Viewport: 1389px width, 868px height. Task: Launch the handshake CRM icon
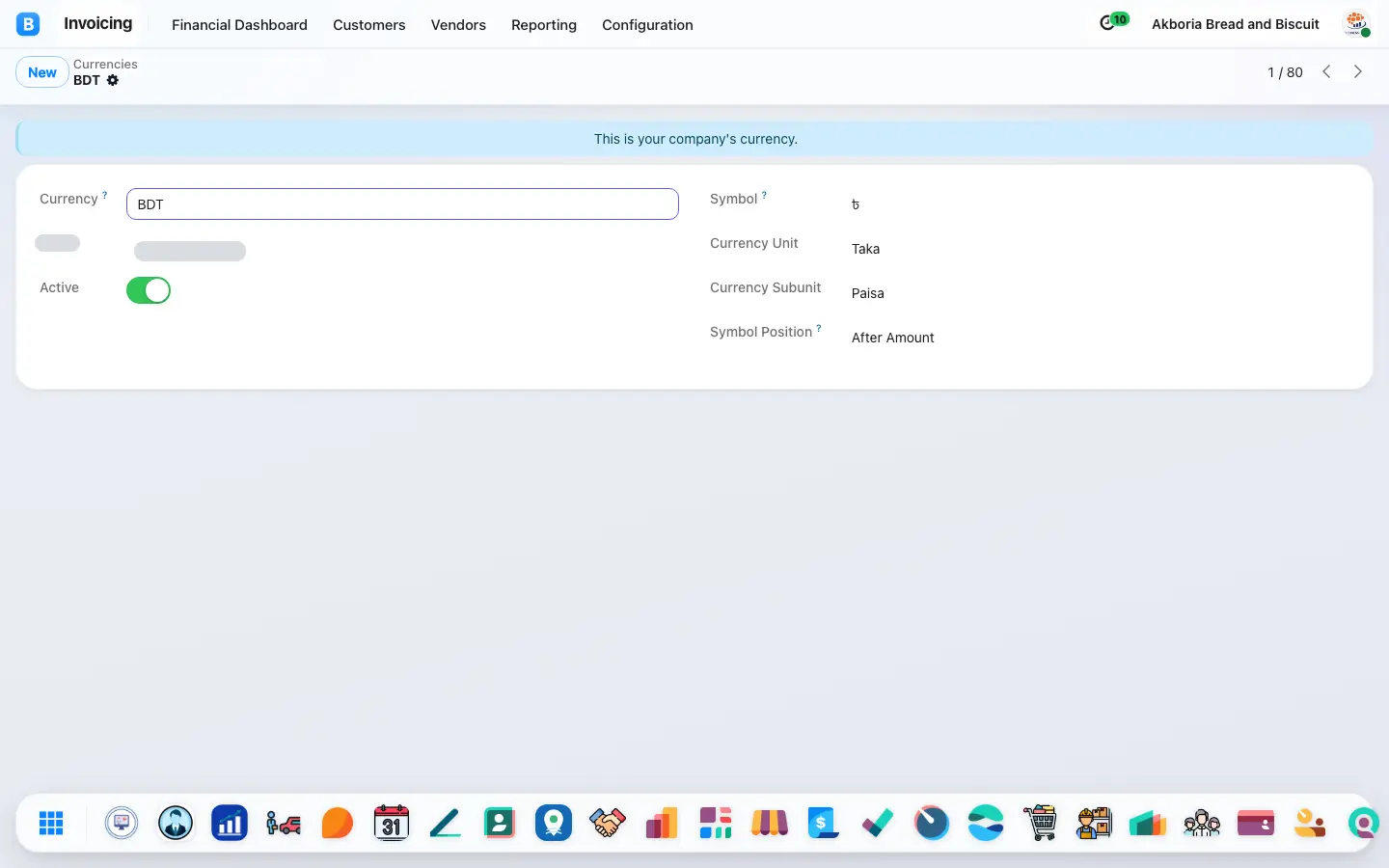click(x=608, y=823)
